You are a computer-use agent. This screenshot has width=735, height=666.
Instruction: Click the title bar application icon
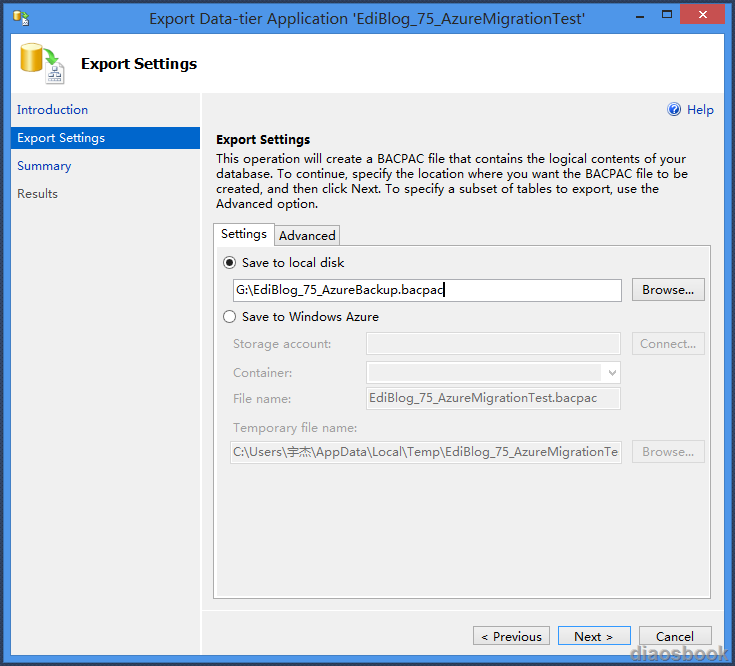(x=21, y=18)
